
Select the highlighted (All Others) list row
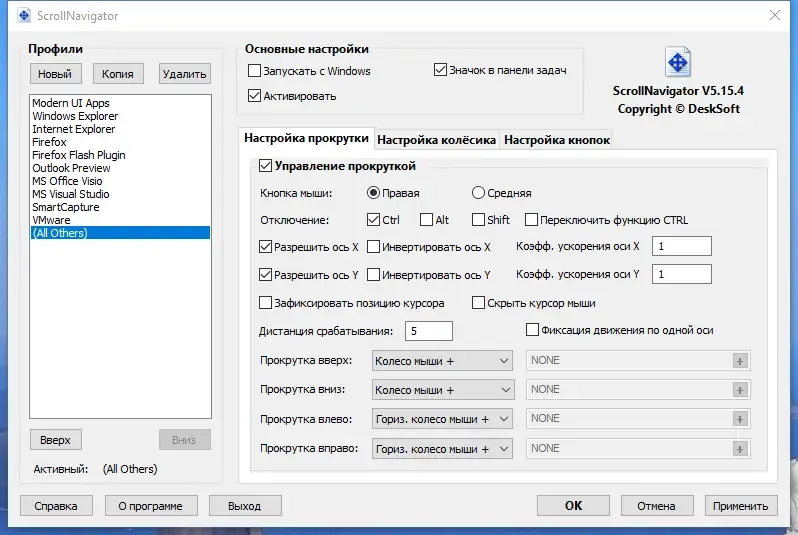(x=120, y=233)
